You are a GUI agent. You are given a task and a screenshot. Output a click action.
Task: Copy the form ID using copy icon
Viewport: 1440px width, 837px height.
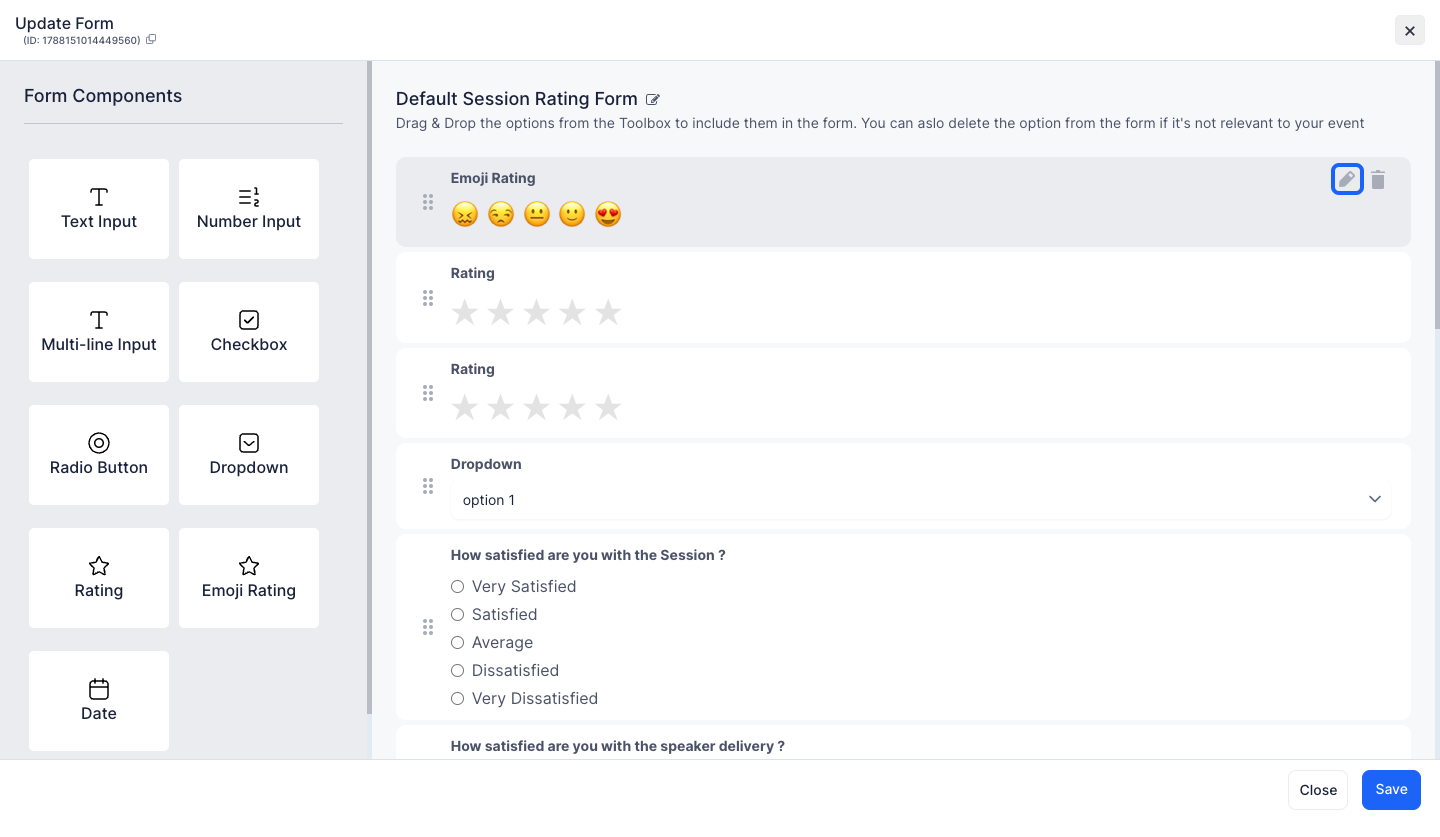pyautogui.click(x=151, y=40)
